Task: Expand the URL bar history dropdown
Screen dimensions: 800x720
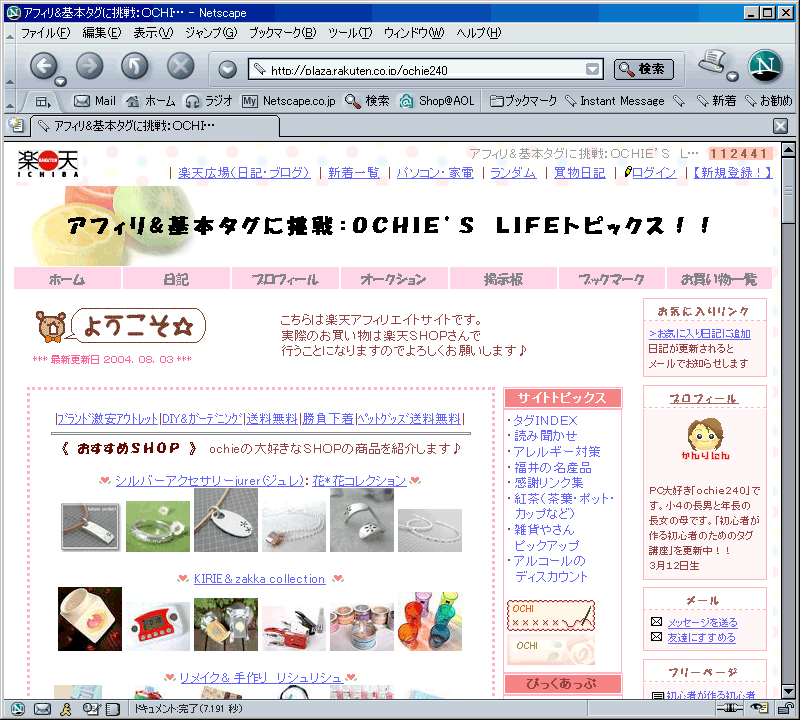Action: coord(592,69)
